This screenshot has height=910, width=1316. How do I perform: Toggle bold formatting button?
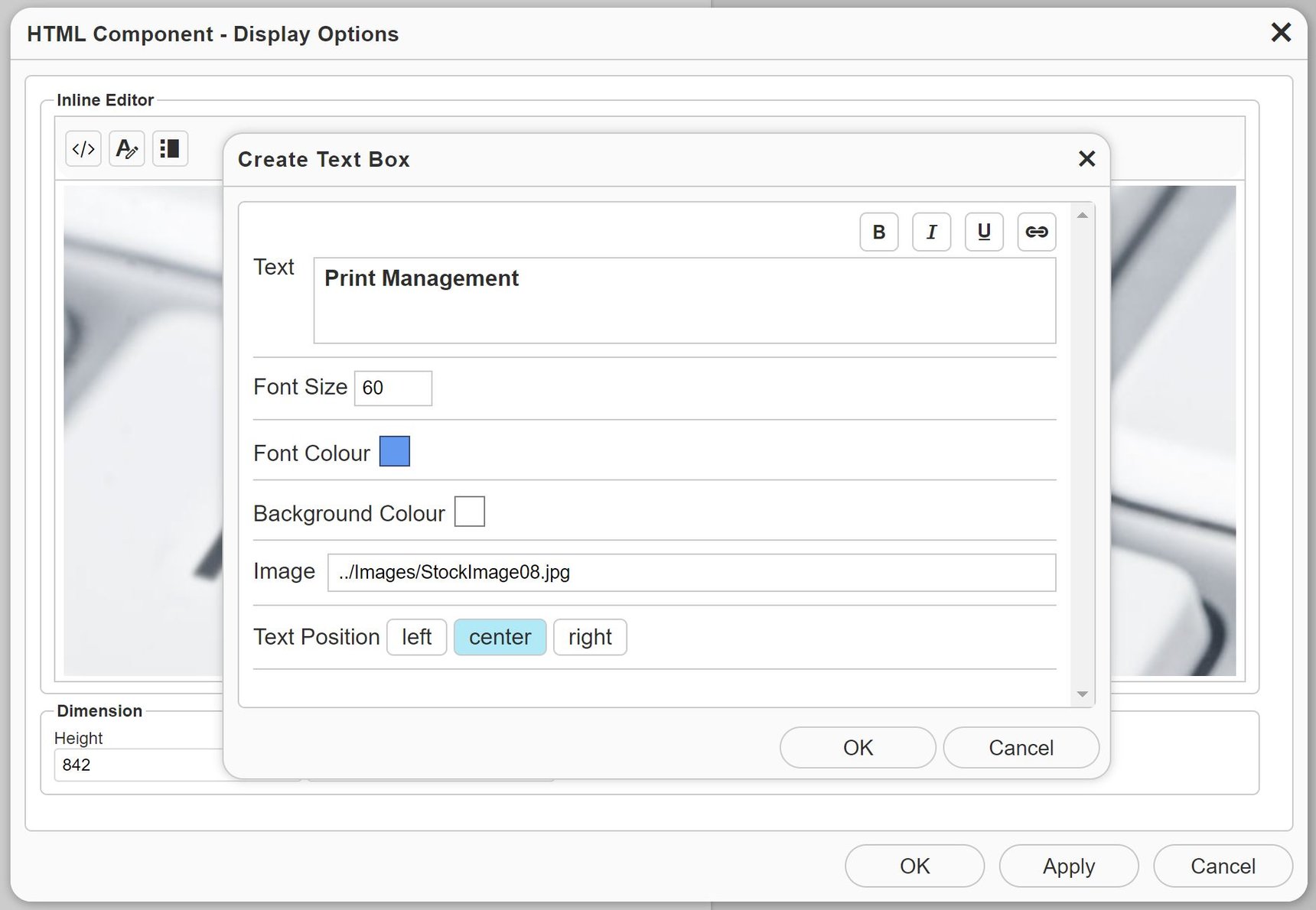click(878, 232)
